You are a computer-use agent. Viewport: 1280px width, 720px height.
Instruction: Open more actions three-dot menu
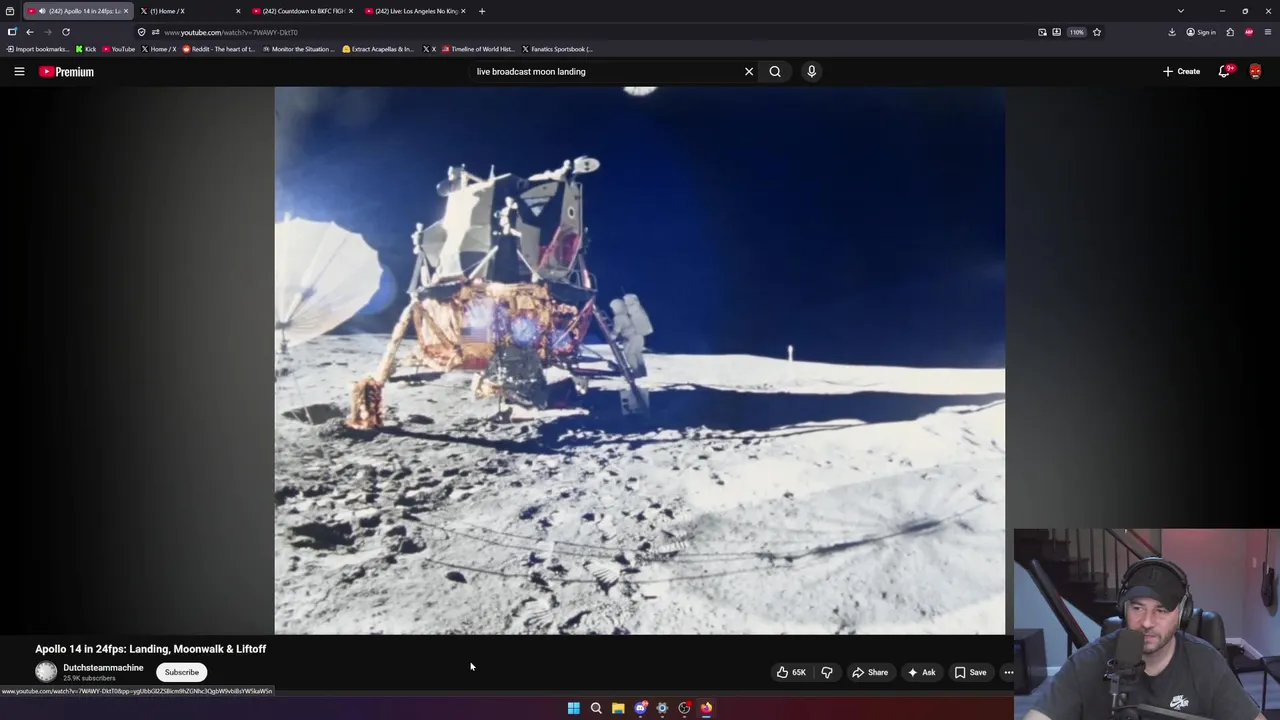click(1008, 672)
